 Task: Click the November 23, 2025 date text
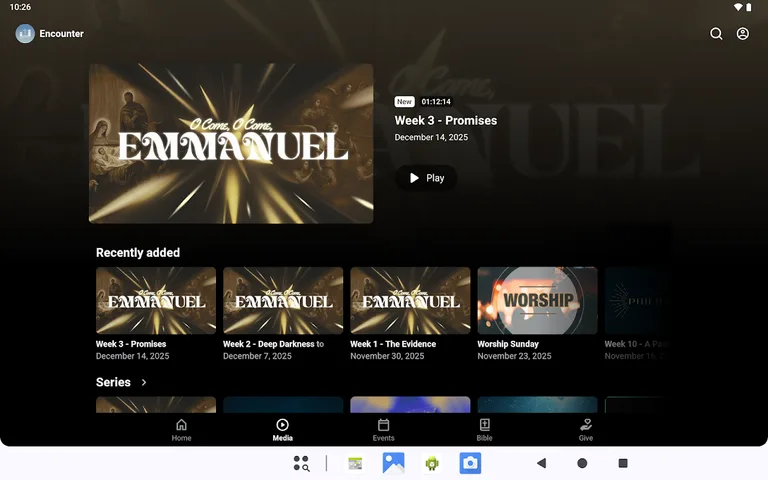514,356
